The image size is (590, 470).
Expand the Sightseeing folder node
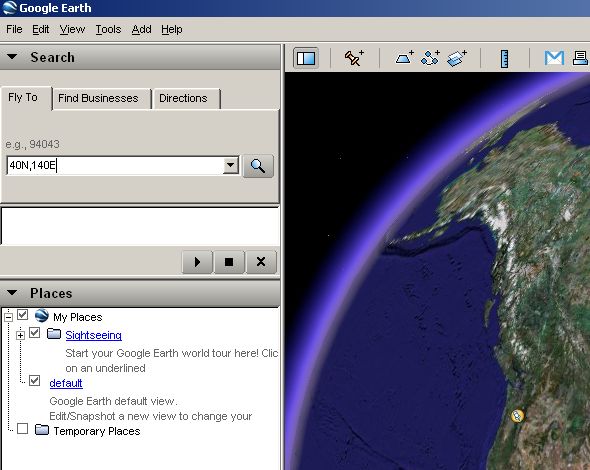[20, 335]
